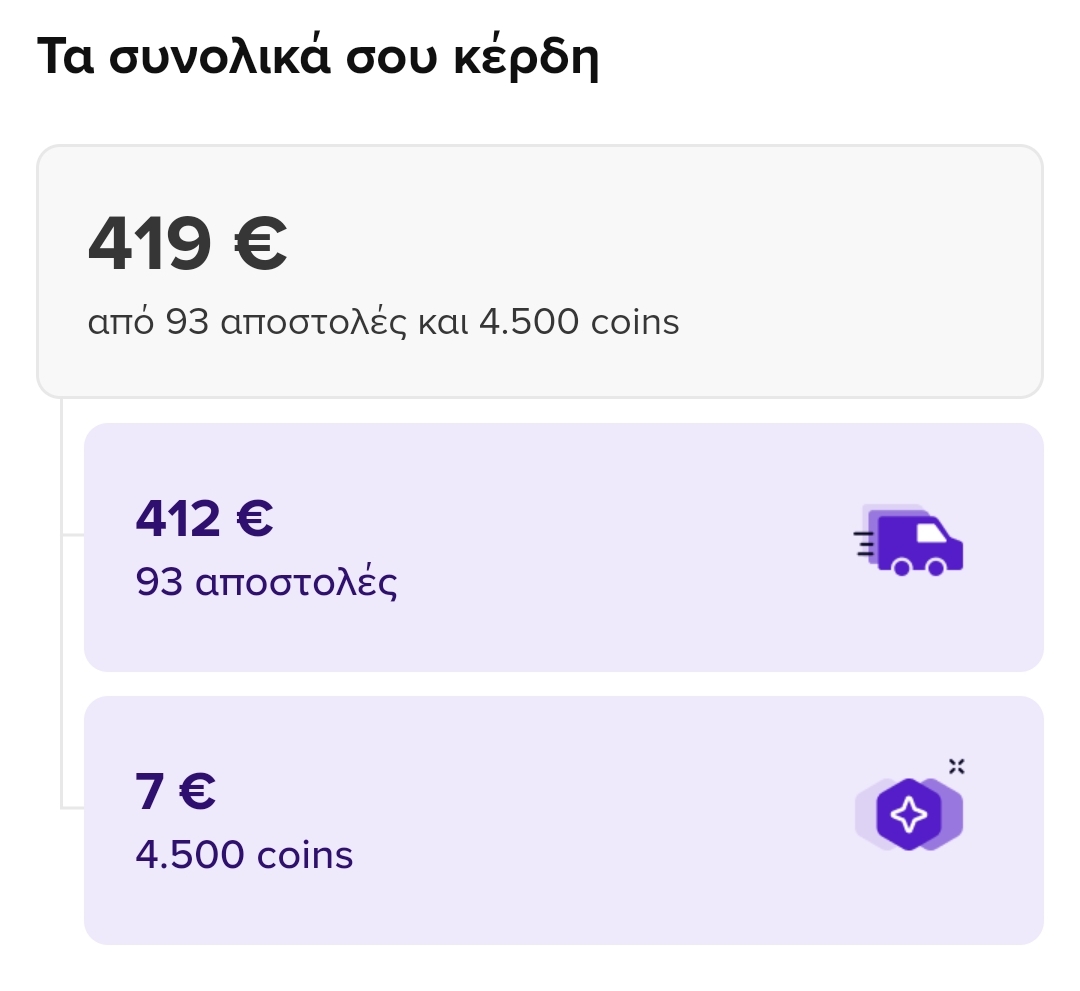Click the small sparkle above coins badge
This screenshot has height=991, width=1080.
pyautogui.click(x=957, y=766)
